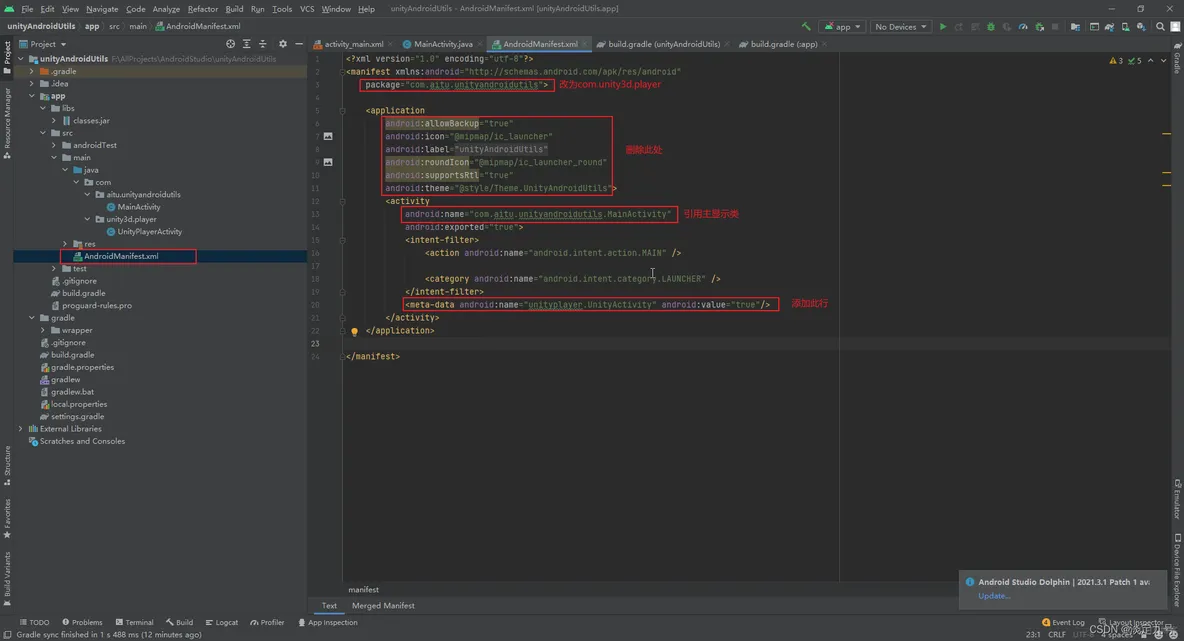Viewport: 1184px width, 641px height.
Task: Click the Project Structure toolbar icon
Action: [1075, 26]
